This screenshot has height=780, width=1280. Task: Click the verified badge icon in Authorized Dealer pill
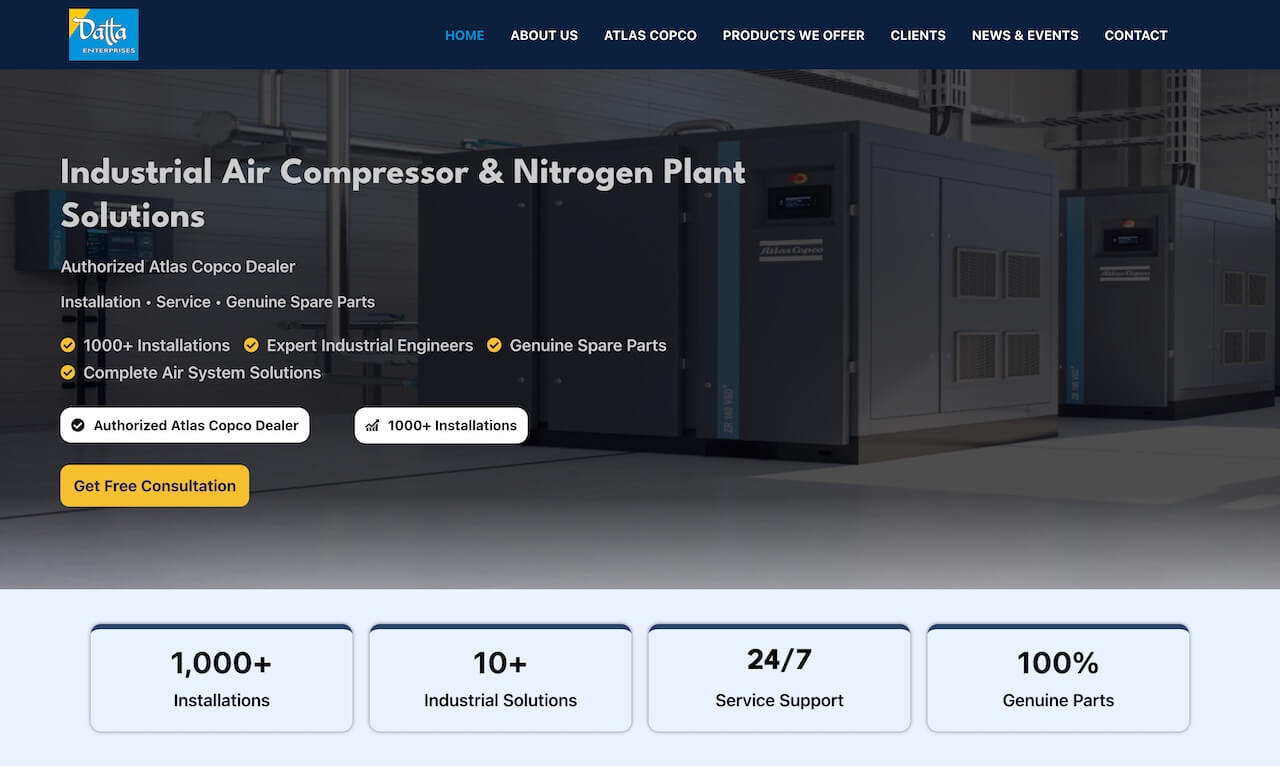point(78,425)
